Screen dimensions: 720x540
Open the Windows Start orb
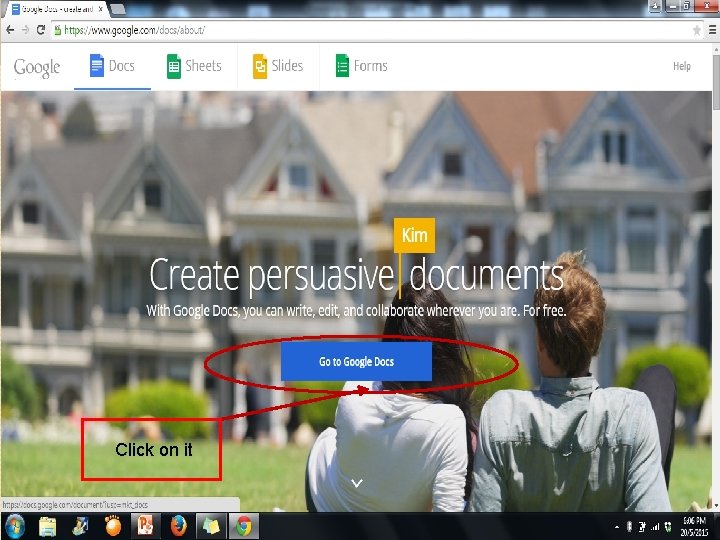[15, 526]
